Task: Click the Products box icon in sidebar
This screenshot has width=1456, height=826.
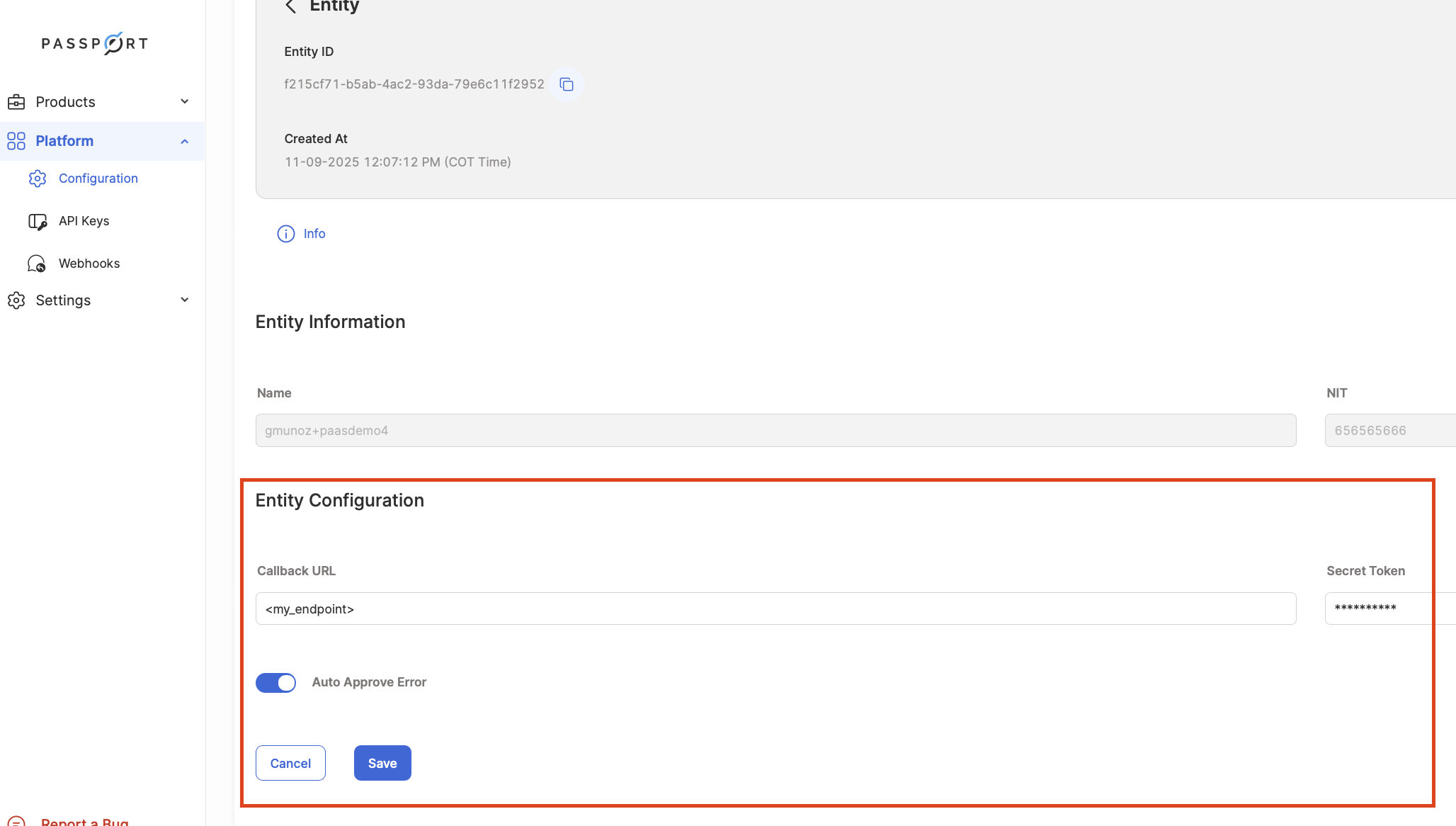Action: click(16, 101)
